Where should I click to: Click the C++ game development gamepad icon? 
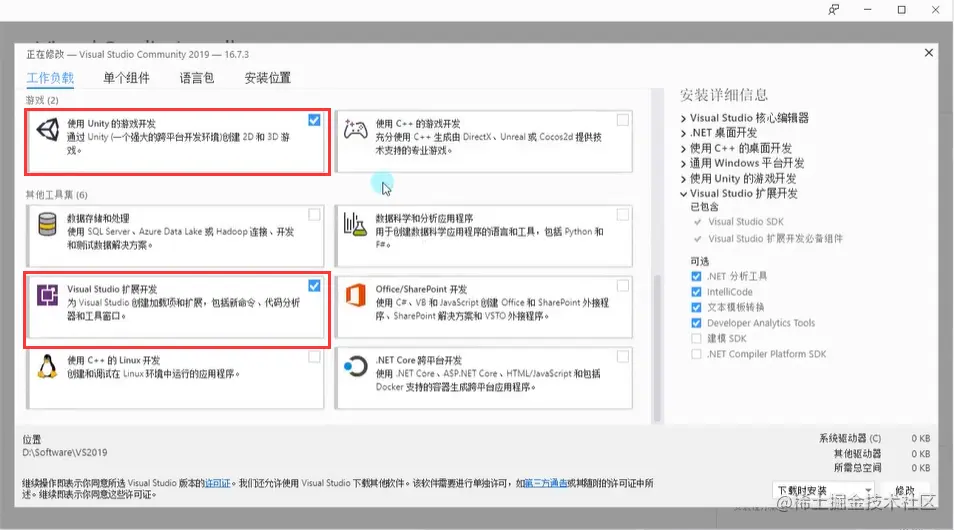[355, 130]
